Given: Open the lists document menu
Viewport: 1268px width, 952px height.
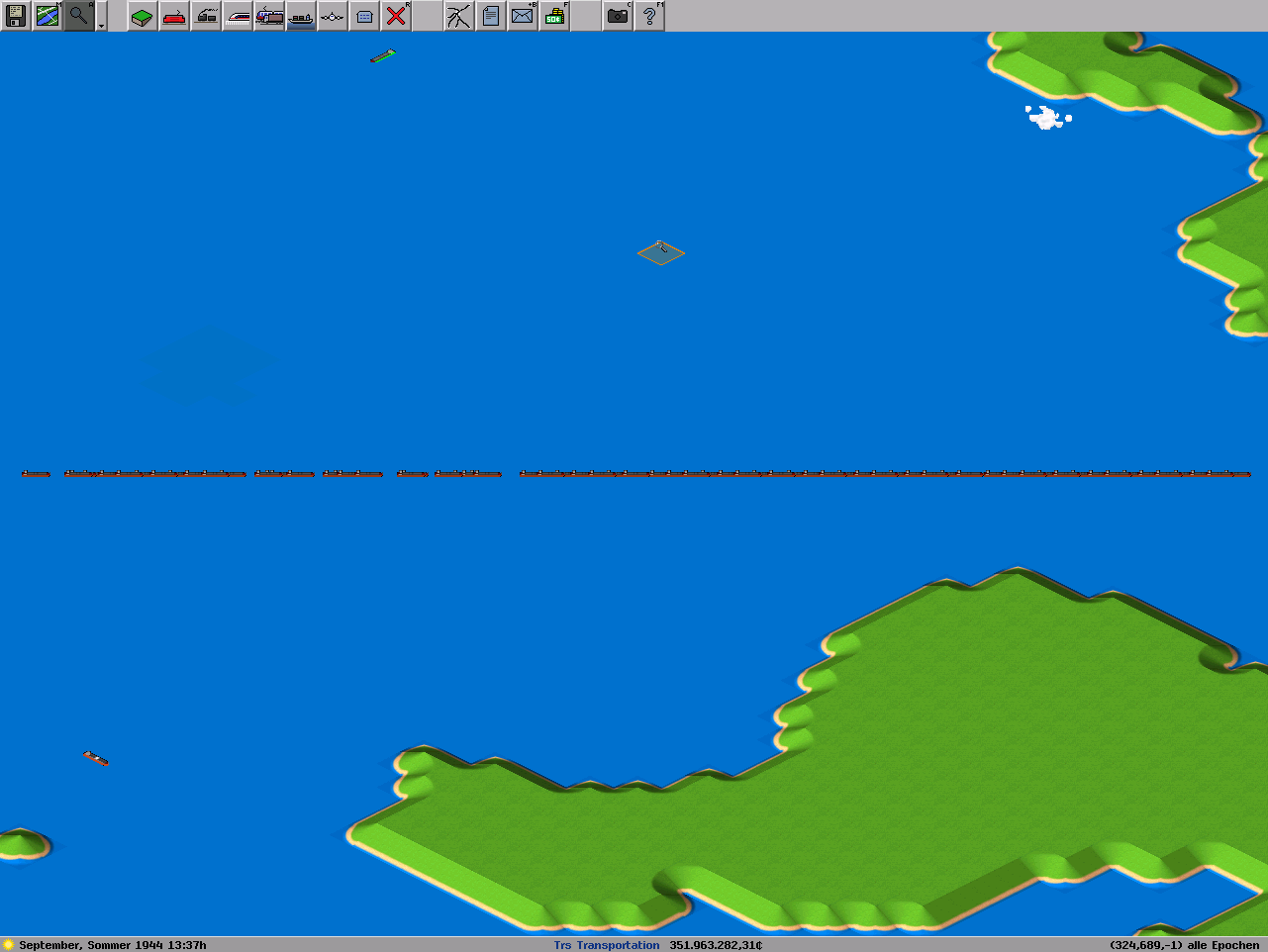Looking at the screenshot, I should pyautogui.click(x=491, y=16).
